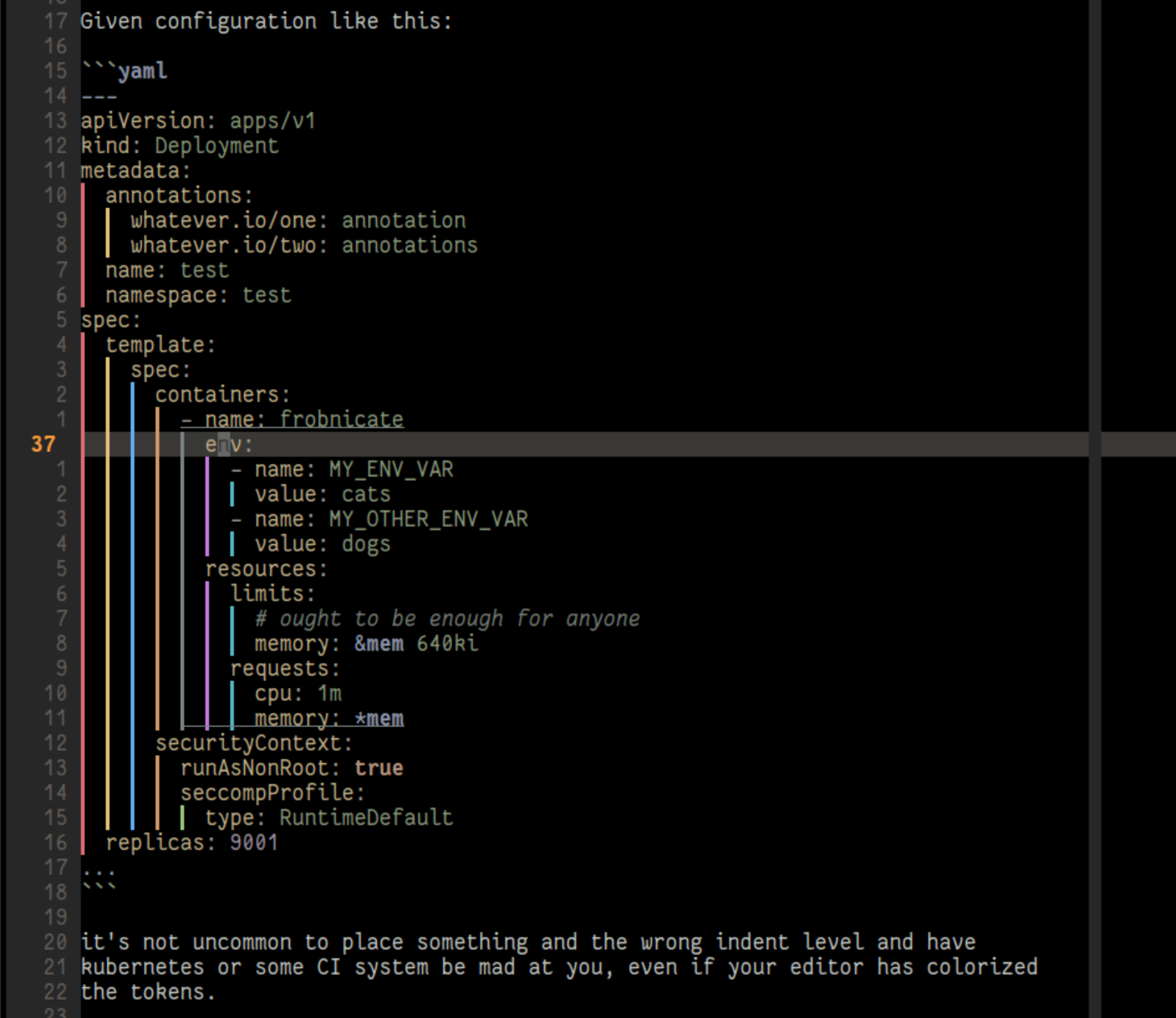Viewport: 1176px width, 1018px height.
Task: Click the '# ought to be enough for anyone' comment
Action: 447,619
